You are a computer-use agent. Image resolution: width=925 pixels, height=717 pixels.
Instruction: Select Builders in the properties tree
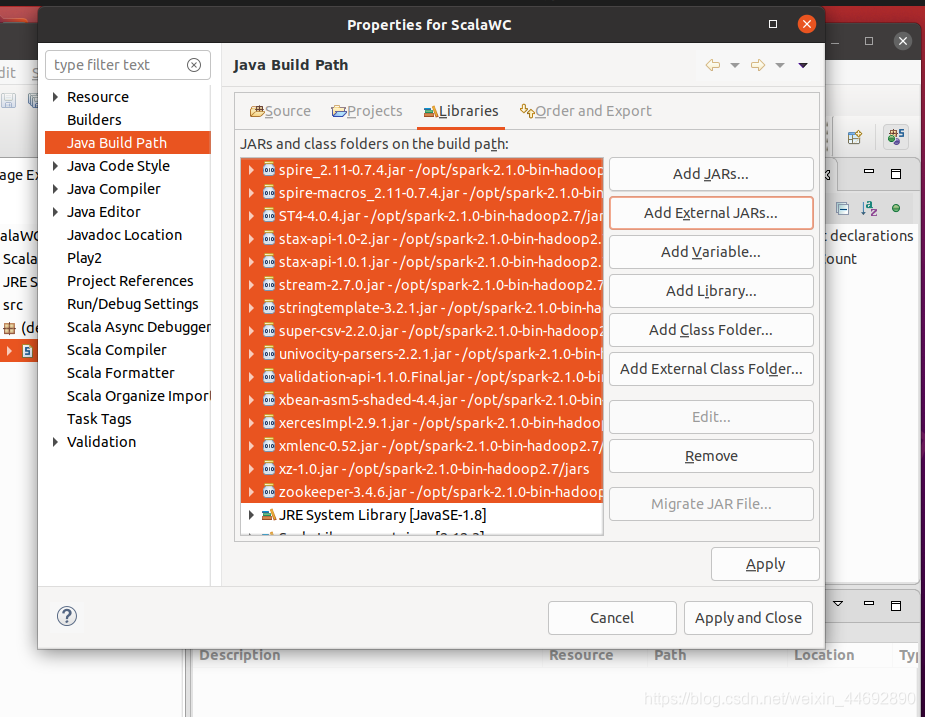point(94,120)
